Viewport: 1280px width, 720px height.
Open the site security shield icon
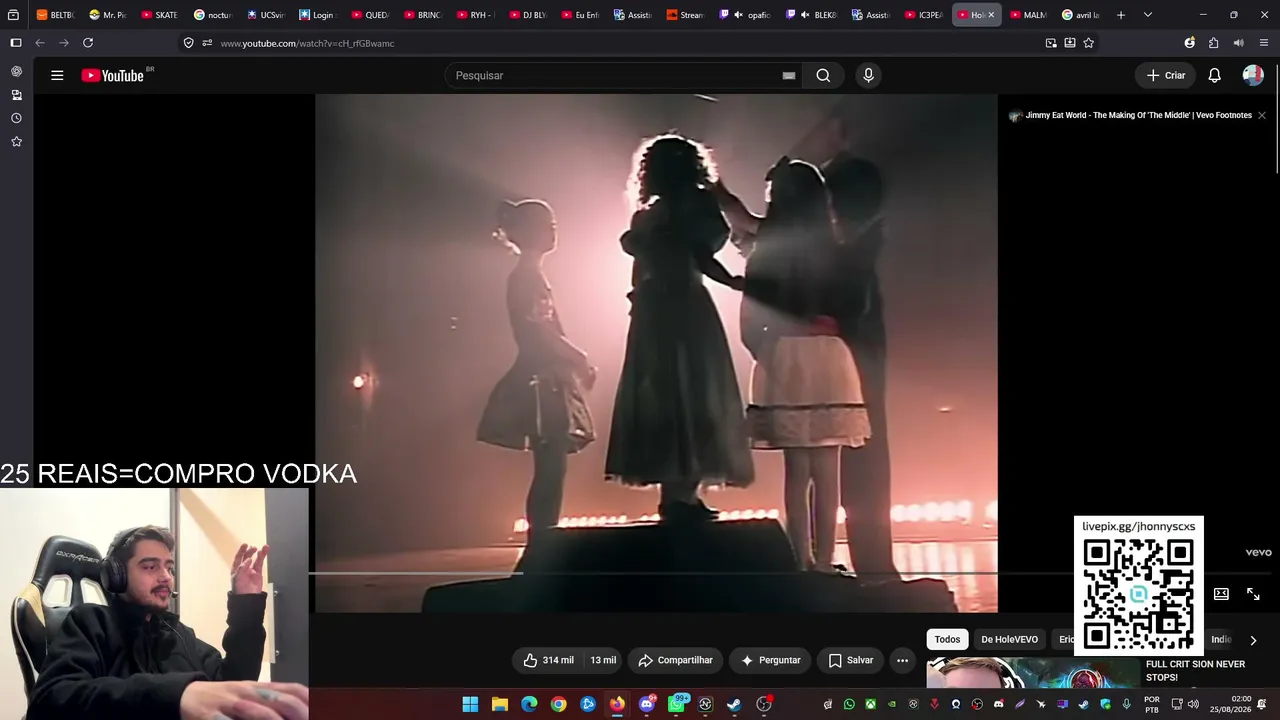(188, 43)
